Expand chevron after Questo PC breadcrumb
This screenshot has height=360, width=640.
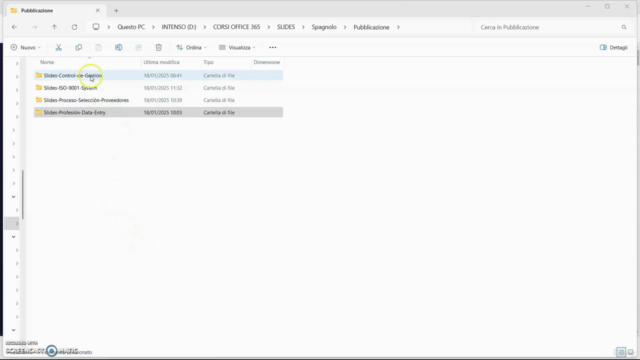(153, 27)
